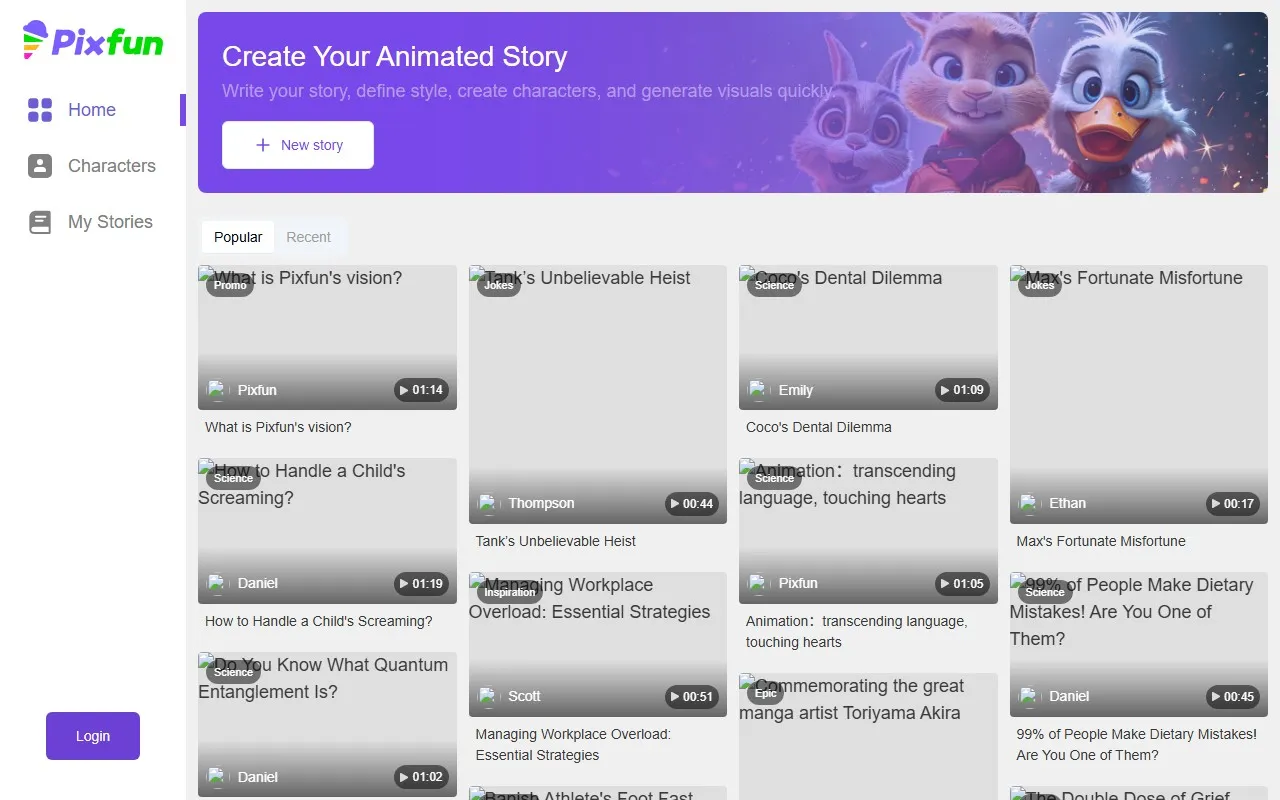The image size is (1280, 800).
Task: Click the Home grid icon in sidebar
Action: pos(40,110)
